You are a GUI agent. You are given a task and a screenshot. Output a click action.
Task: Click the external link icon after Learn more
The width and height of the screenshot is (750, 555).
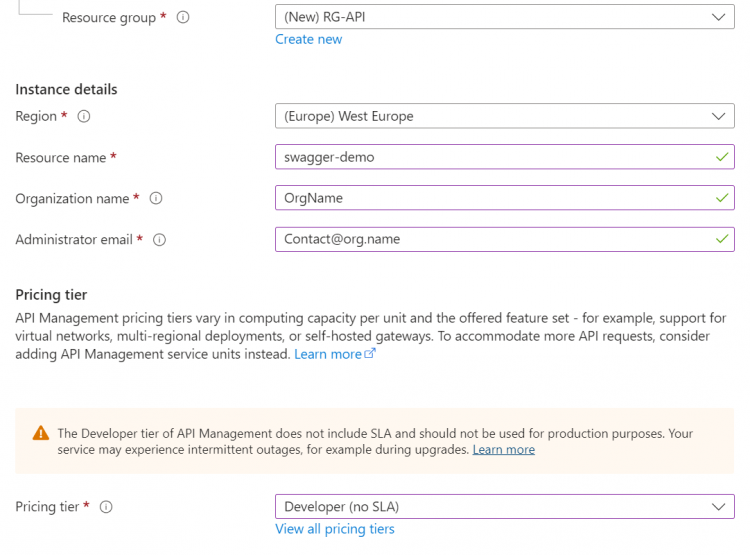click(370, 353)
